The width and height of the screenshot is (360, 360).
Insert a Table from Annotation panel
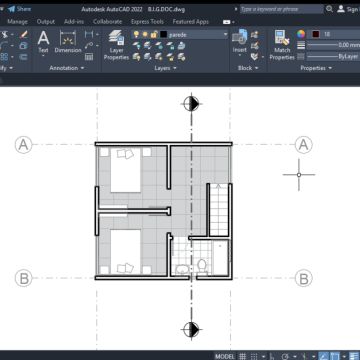pyautogui.click(x=89, y=57)
